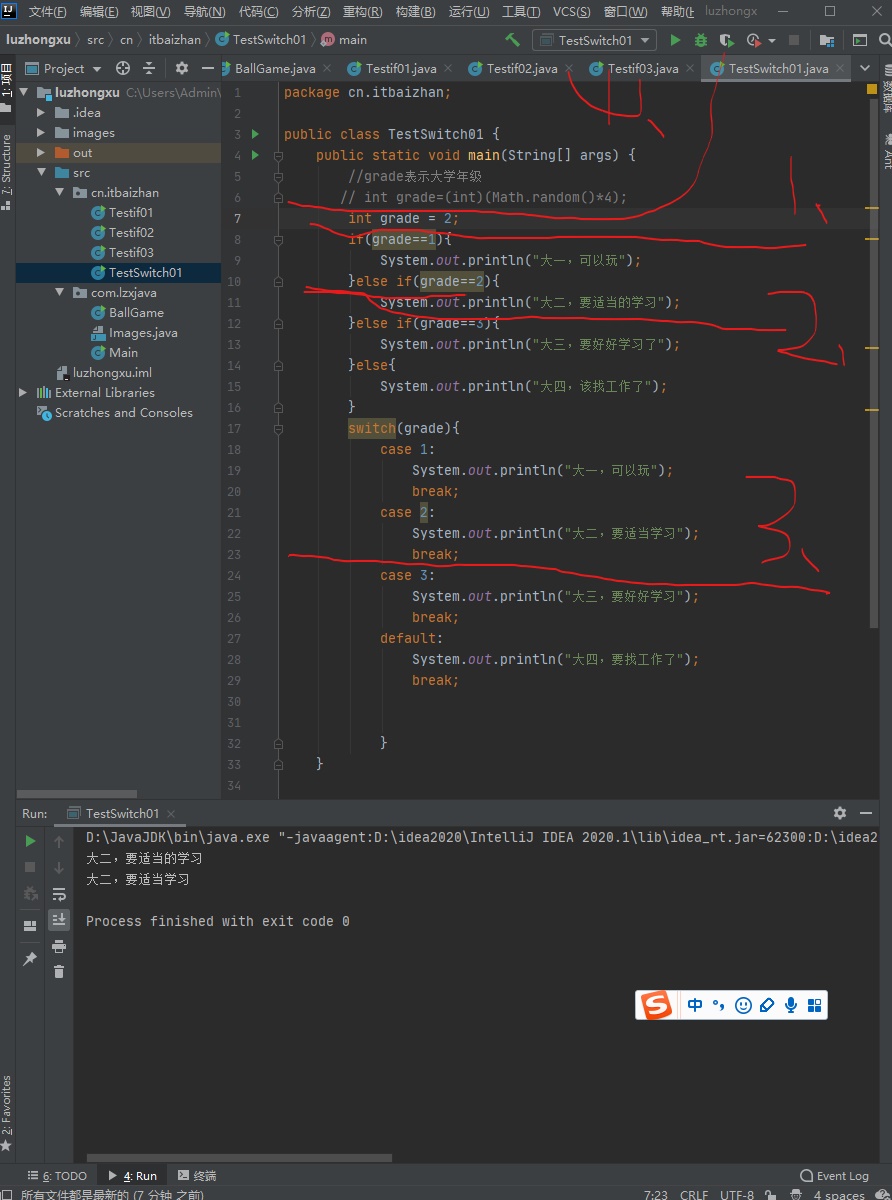Close the TestSwitch01 run tab
Screen dimensions: 892x1200
pos(171,814)
